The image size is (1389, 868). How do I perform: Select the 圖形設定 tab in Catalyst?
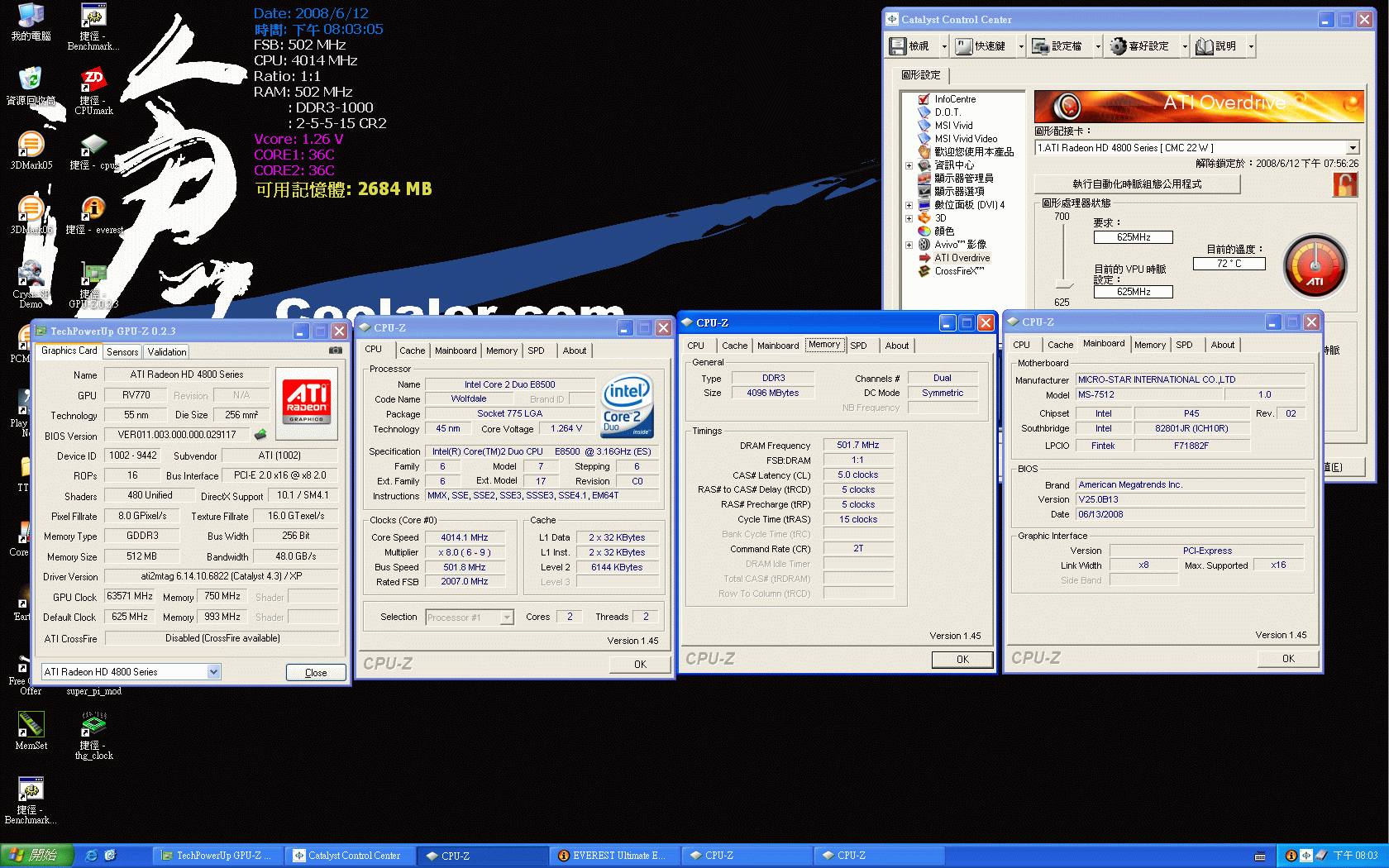tap(921, 75)
